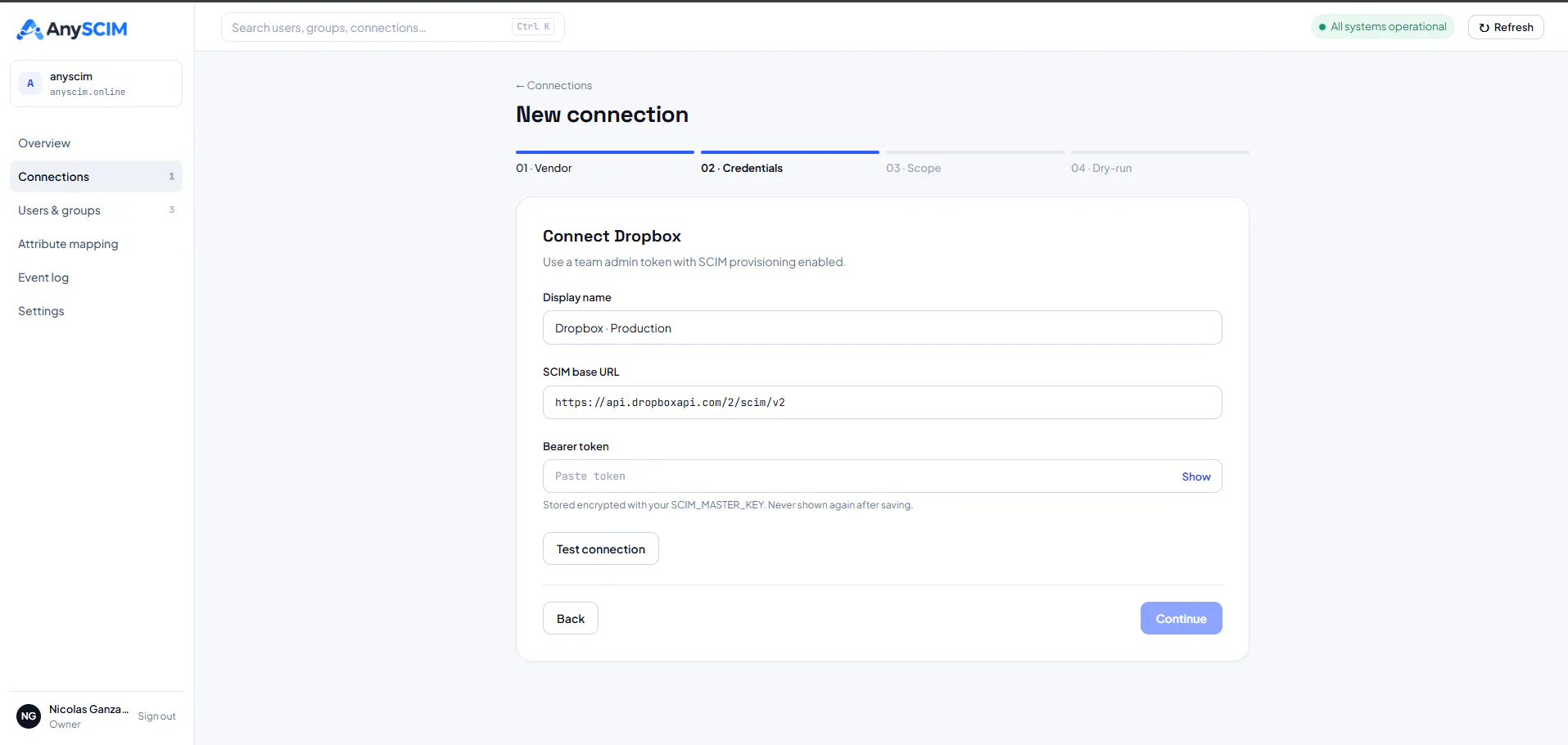Select the 02 · Credentials step
Screen dimensions: 1568x745
790,163
